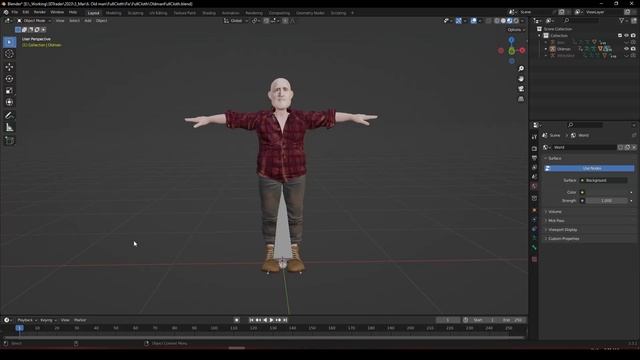The width and height of the screenshot is (640, 360).
Task: Click the Use Nodes button
Action: tap(589, 168)
